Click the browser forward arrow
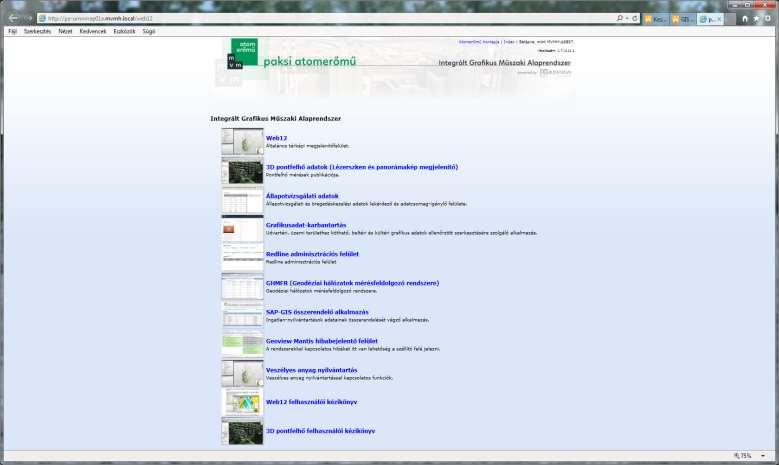779x465 pixels. 28,18
